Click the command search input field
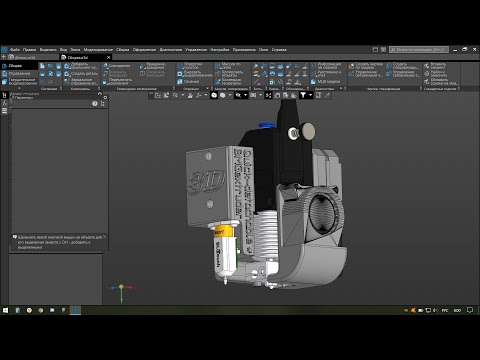 coord(419,50)
